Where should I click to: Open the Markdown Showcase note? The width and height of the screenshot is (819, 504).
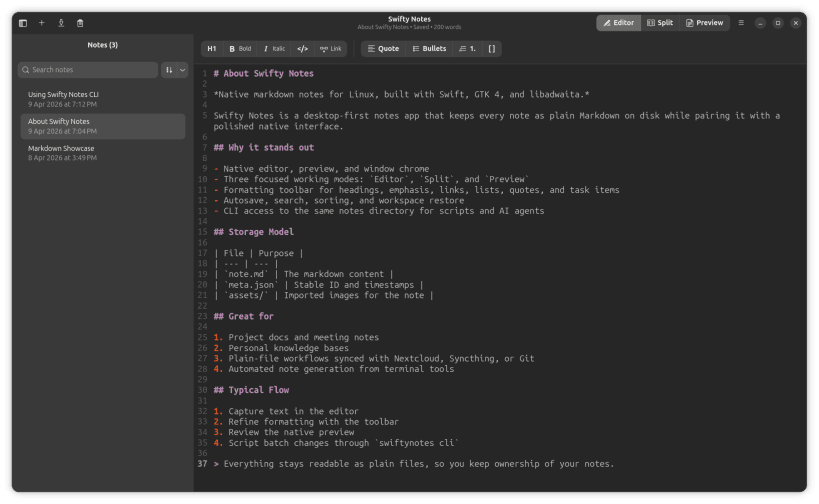103,153
